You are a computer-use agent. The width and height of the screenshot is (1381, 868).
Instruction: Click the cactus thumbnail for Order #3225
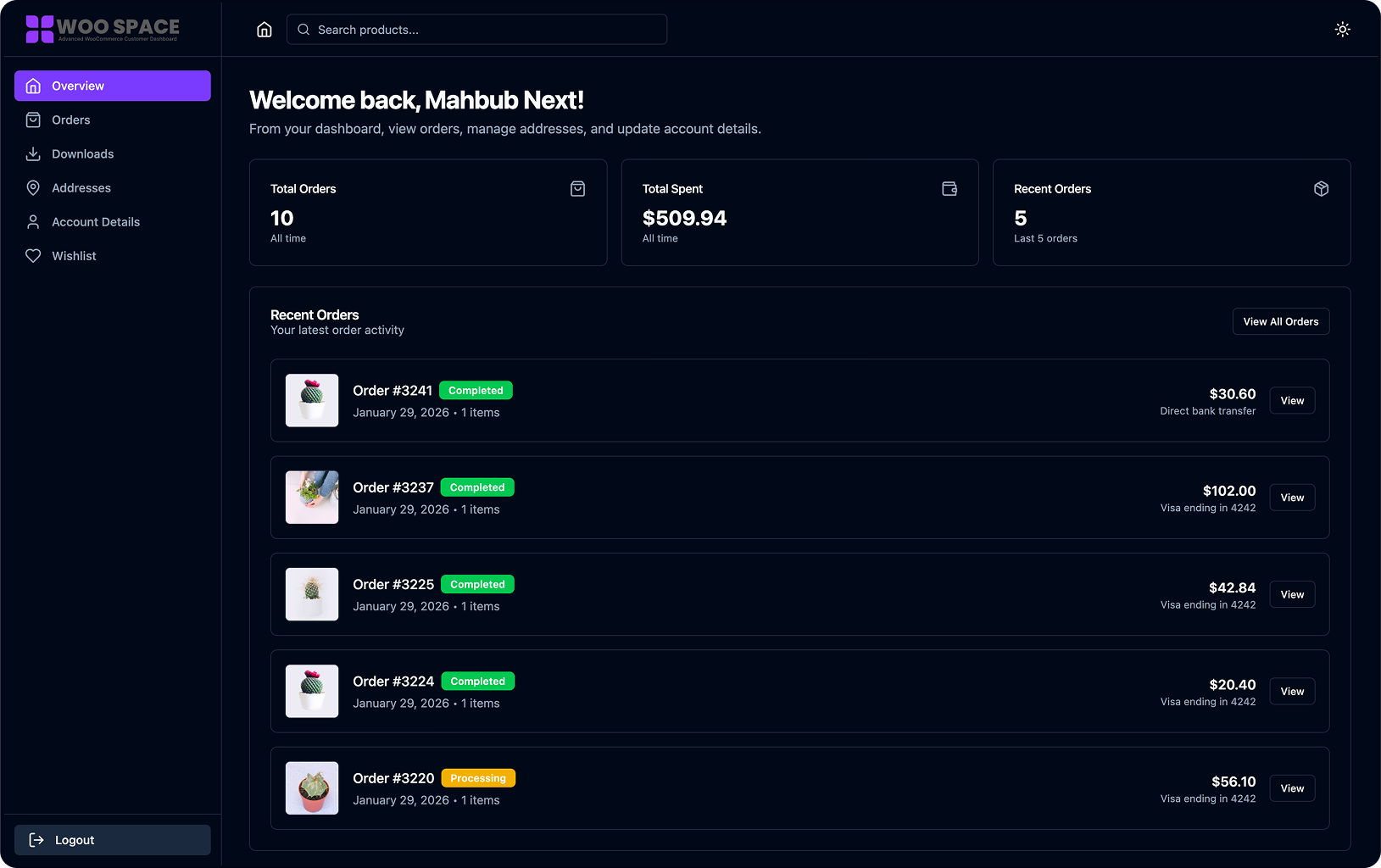(x=311, y=594)
